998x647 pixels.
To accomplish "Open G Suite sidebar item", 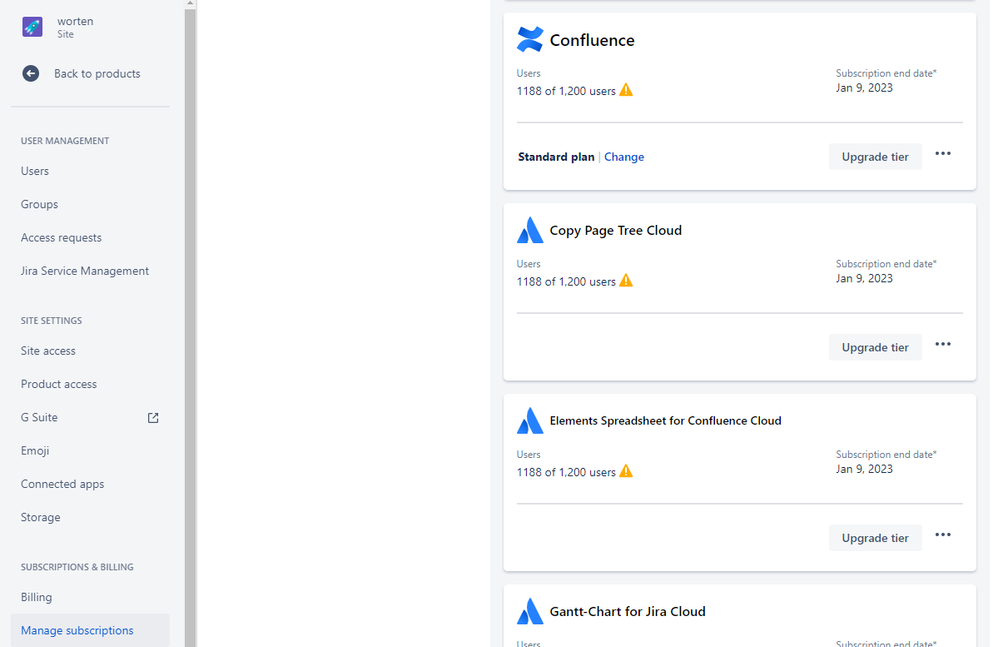I will pyautogui.click(x=90, y=418).
